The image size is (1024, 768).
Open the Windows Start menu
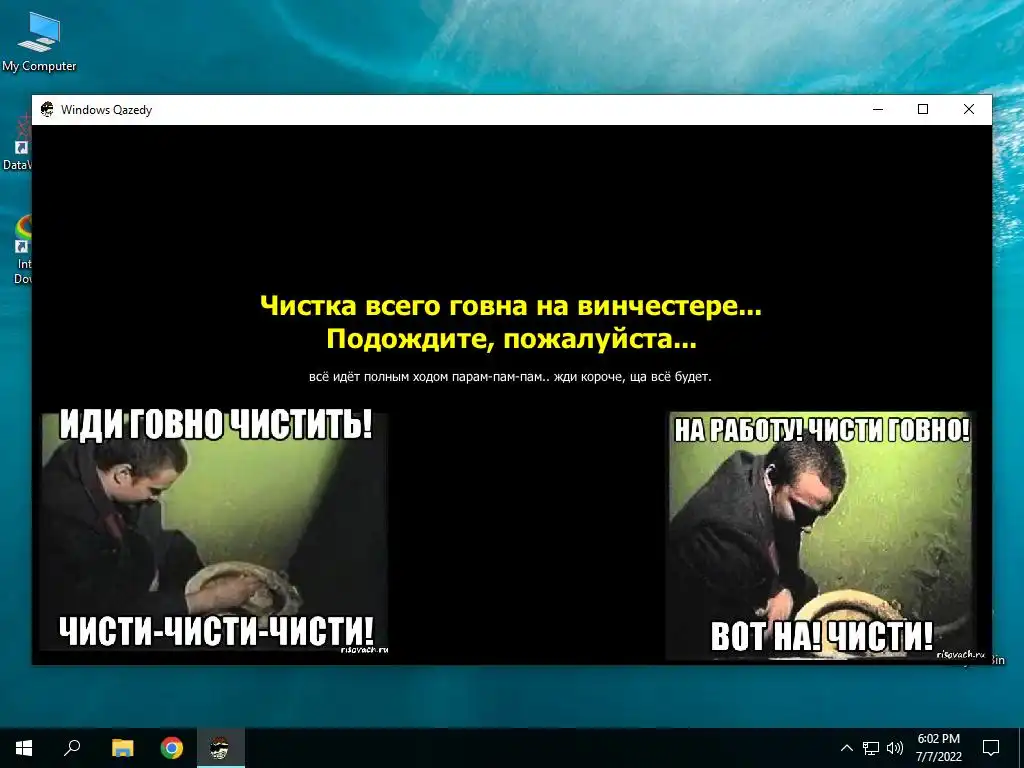pyautogui.click(x=24, y=748)
